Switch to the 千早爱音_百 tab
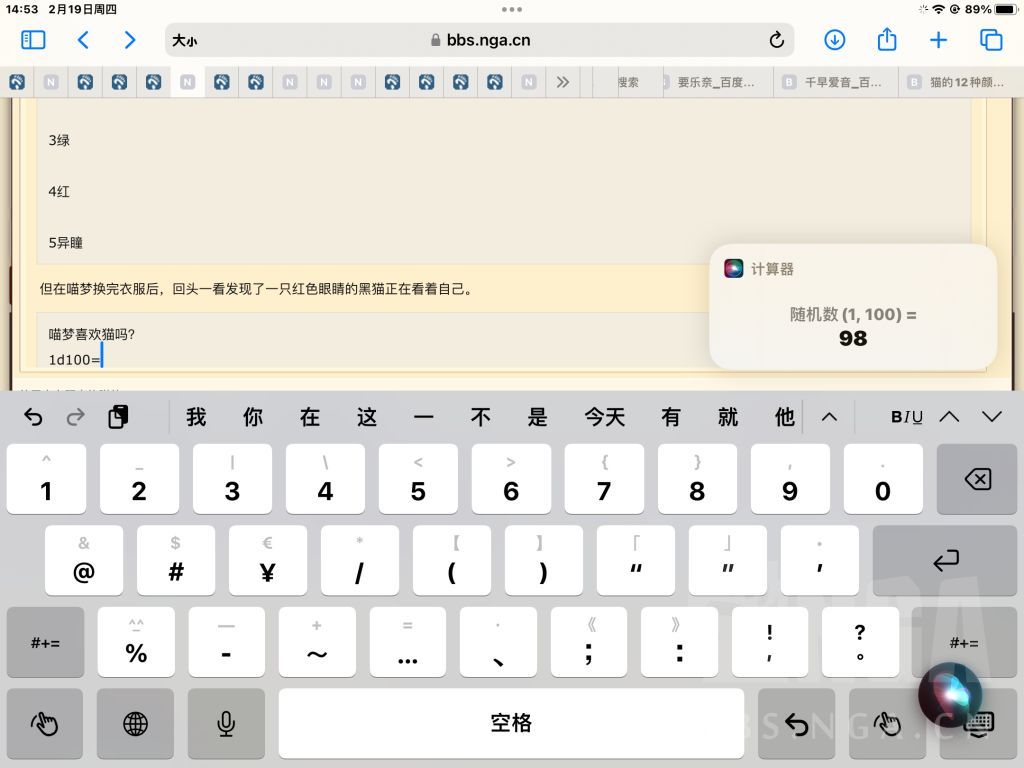This screenshot has height=768, width=1024. 836,82
